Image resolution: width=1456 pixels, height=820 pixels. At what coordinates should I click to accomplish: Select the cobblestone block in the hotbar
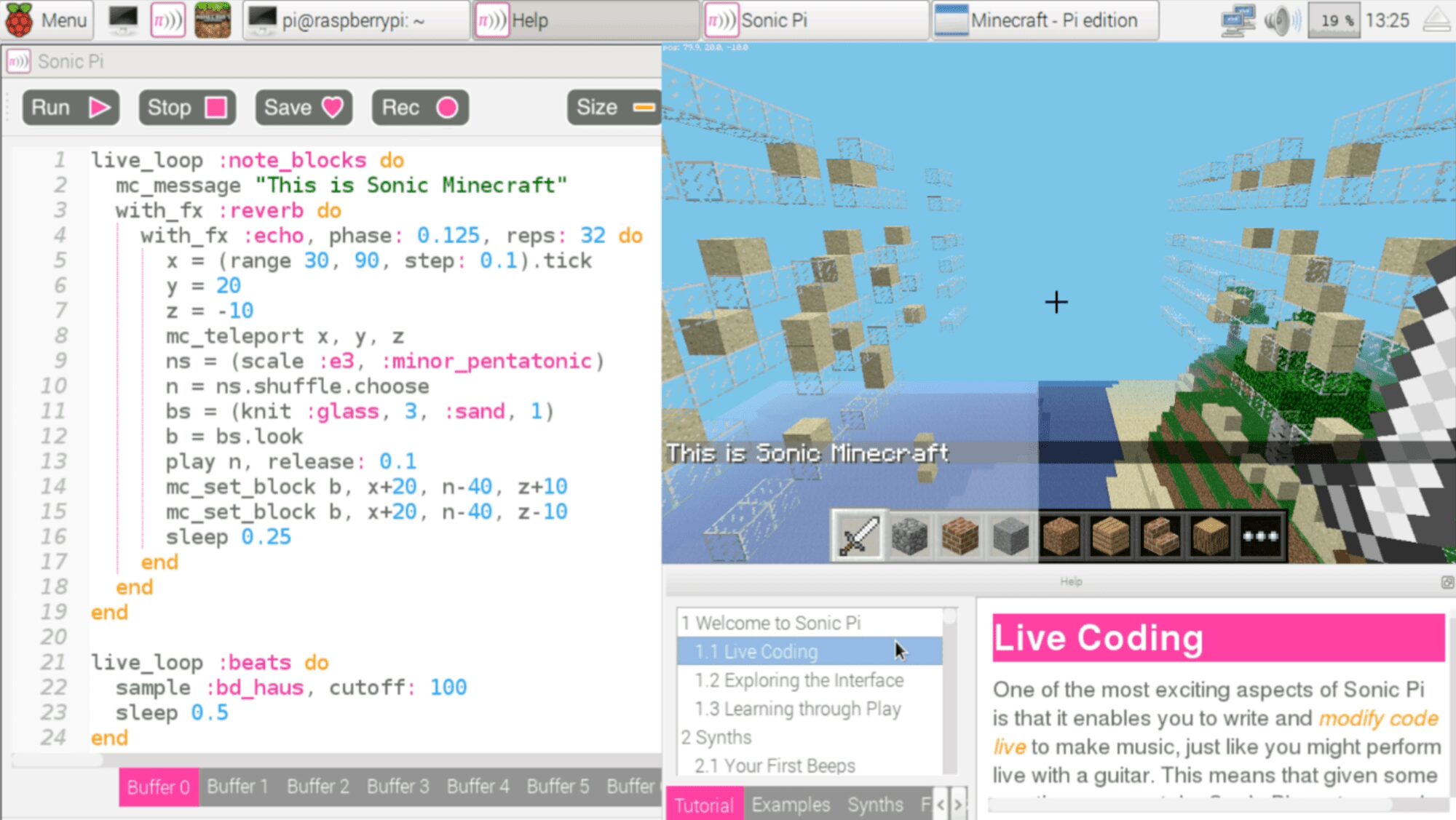coord(909,536)
